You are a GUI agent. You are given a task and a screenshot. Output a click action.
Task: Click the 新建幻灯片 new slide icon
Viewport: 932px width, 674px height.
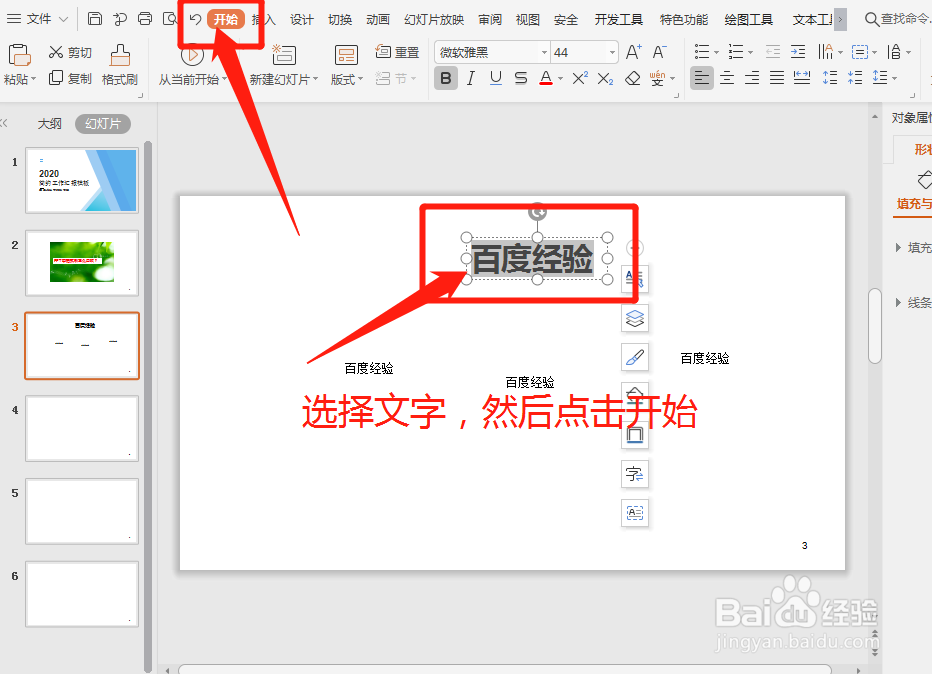pos(284,55)
